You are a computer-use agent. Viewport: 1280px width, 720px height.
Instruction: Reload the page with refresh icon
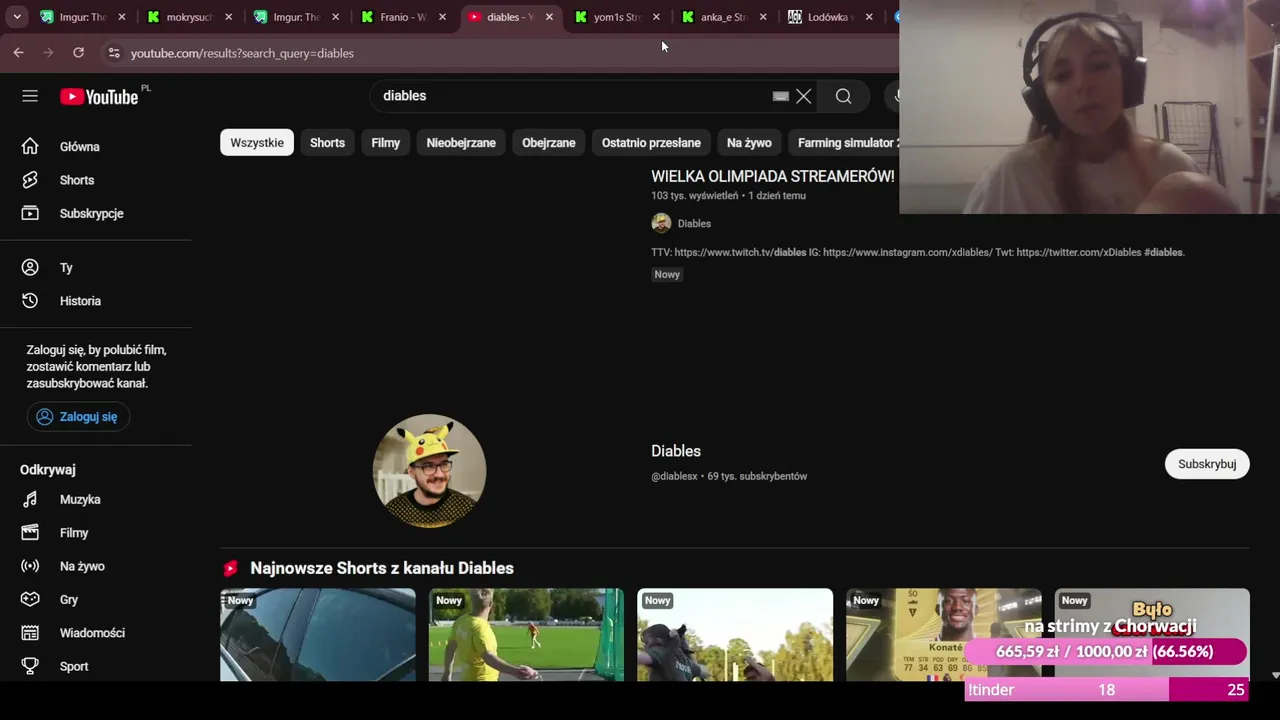point(78,53)
